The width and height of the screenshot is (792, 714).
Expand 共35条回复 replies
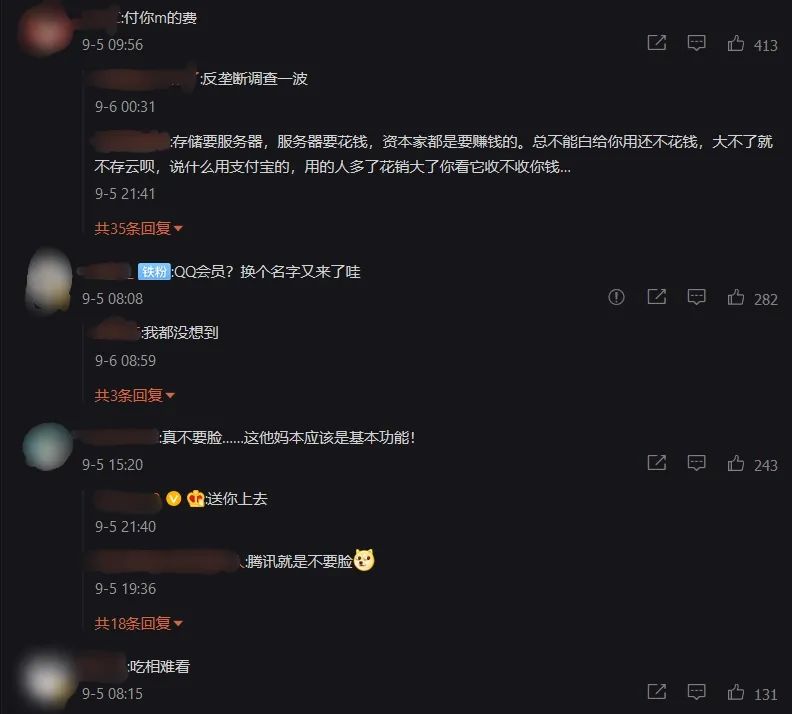(x=138, y=229)
